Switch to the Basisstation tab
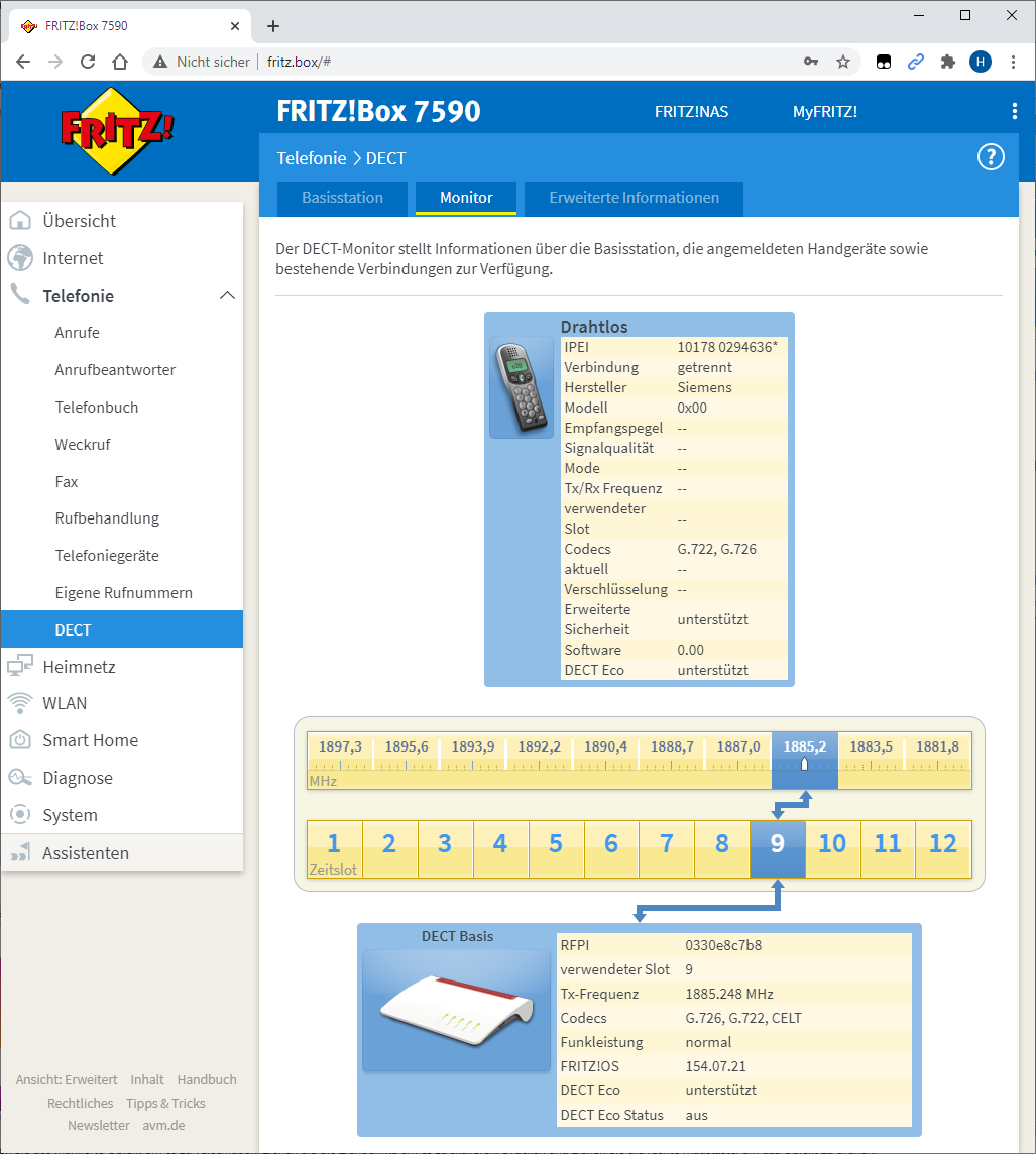 342,198
